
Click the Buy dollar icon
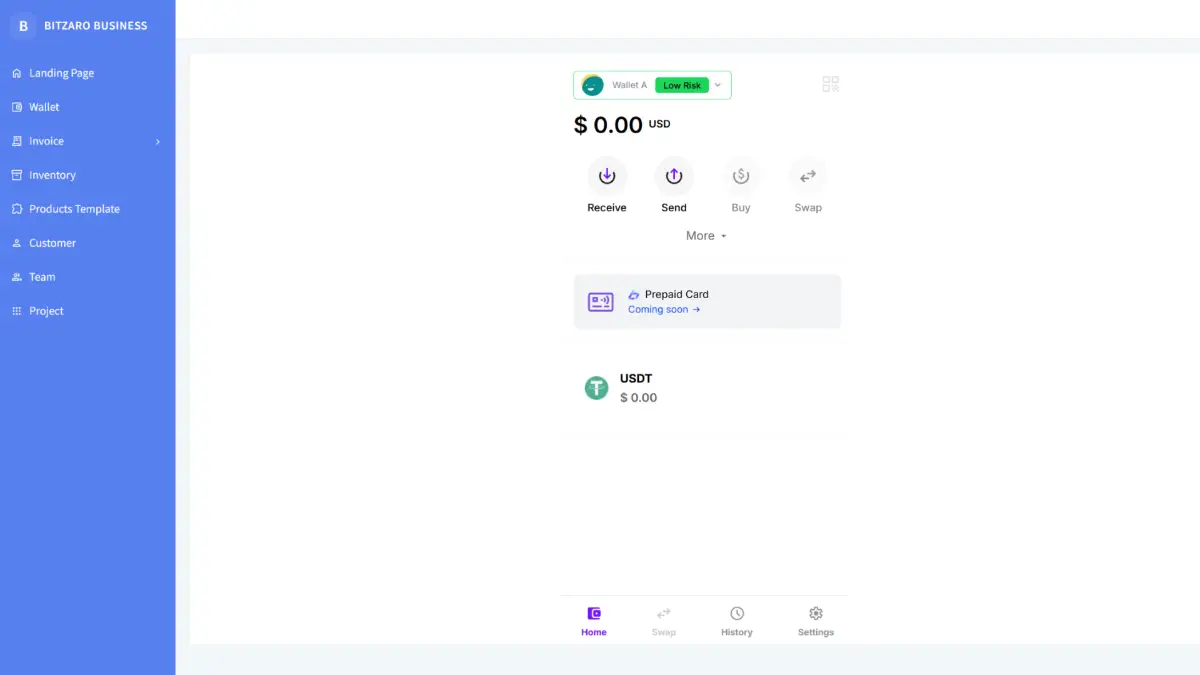741,176
